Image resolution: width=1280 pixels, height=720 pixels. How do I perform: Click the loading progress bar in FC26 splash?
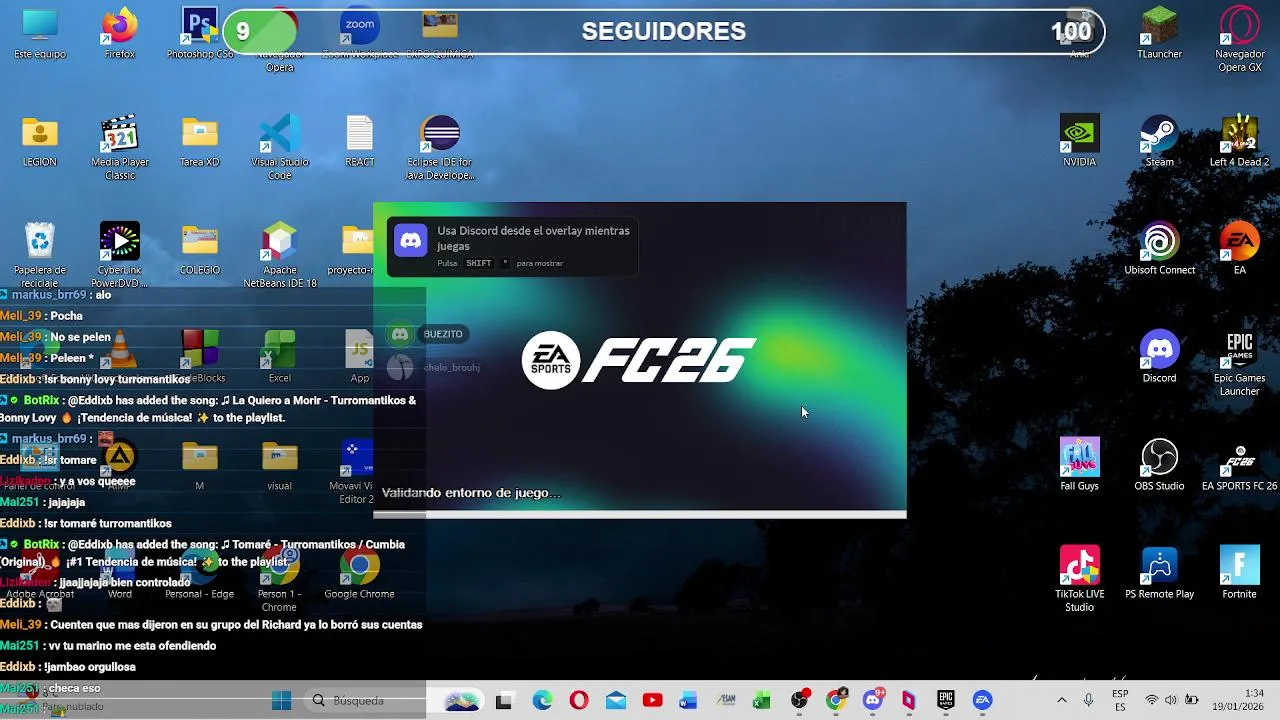640,515
